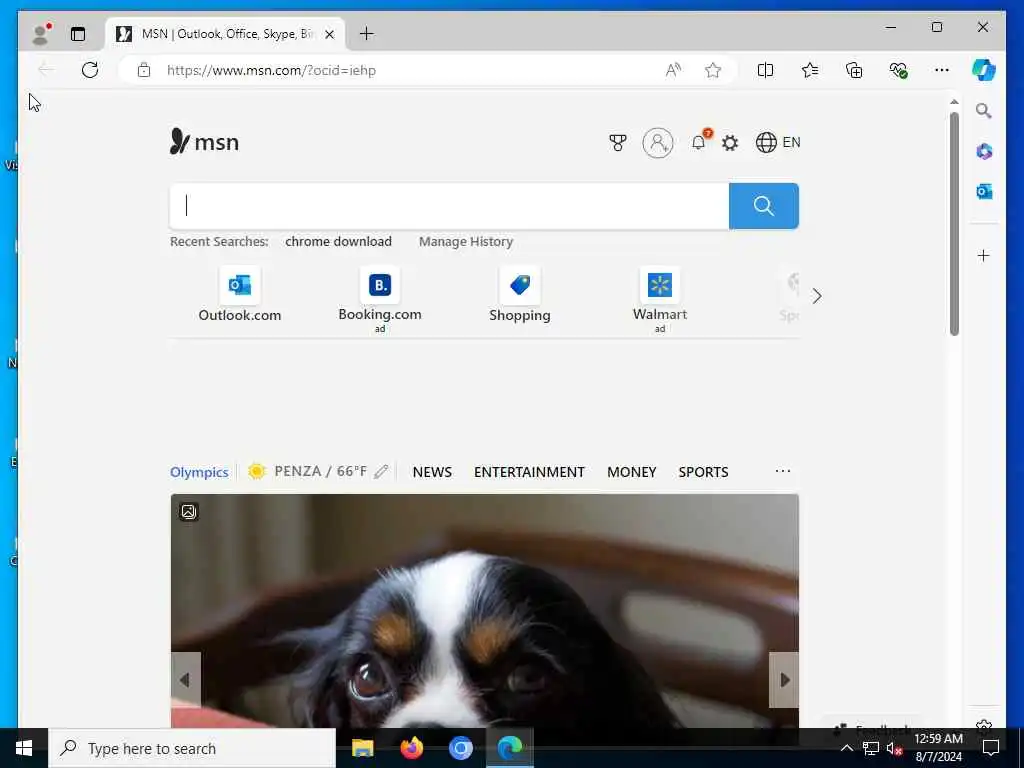Open the Windows Start menu

point(24,748)
